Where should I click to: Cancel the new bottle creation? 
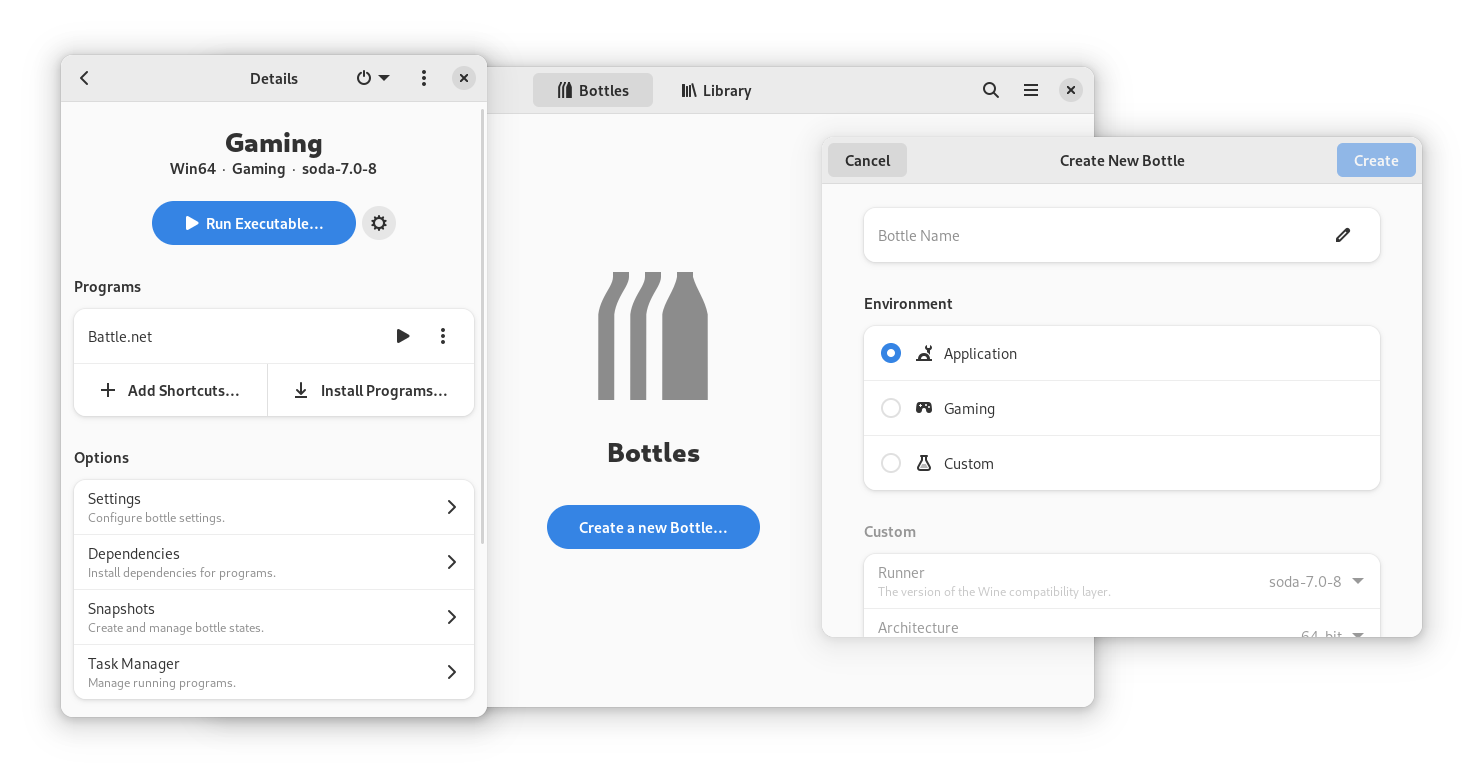pyautogui.click(x=866, y=160)
